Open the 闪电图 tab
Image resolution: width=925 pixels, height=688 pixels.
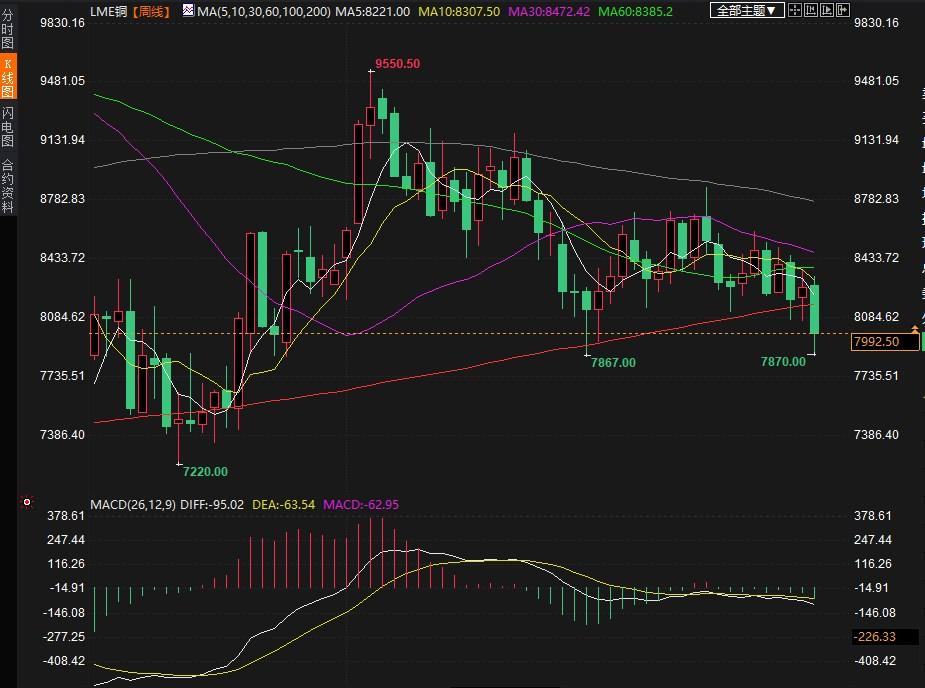(8, 125)
